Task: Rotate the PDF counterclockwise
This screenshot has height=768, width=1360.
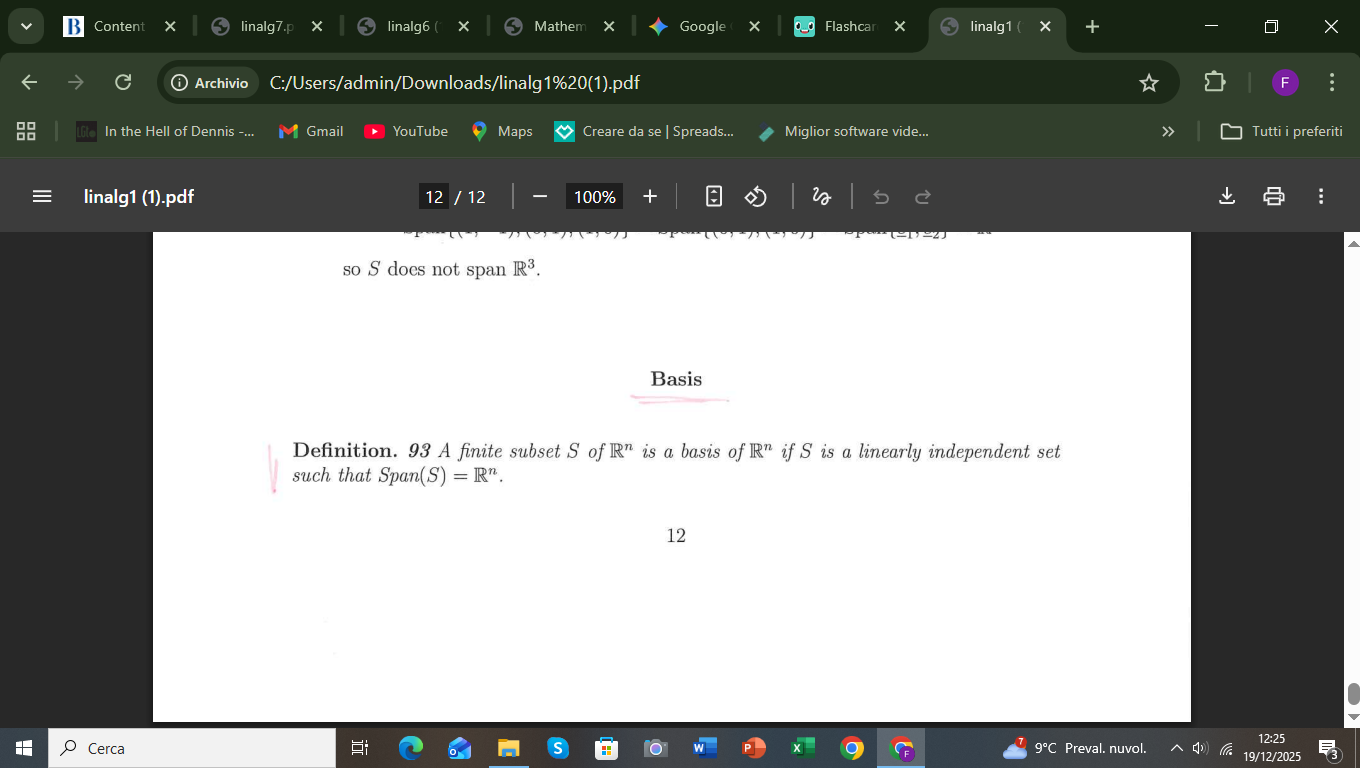Action: coord(756,197)
